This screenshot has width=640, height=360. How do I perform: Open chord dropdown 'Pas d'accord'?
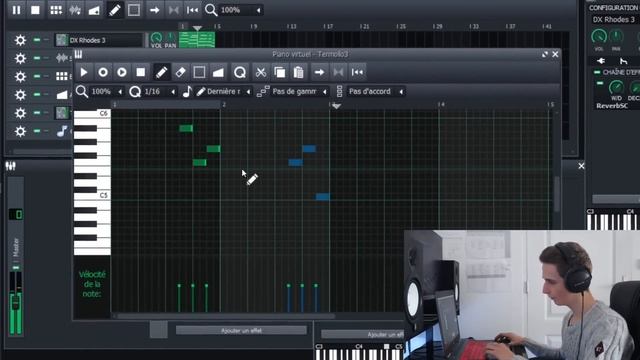pos(376,91)
